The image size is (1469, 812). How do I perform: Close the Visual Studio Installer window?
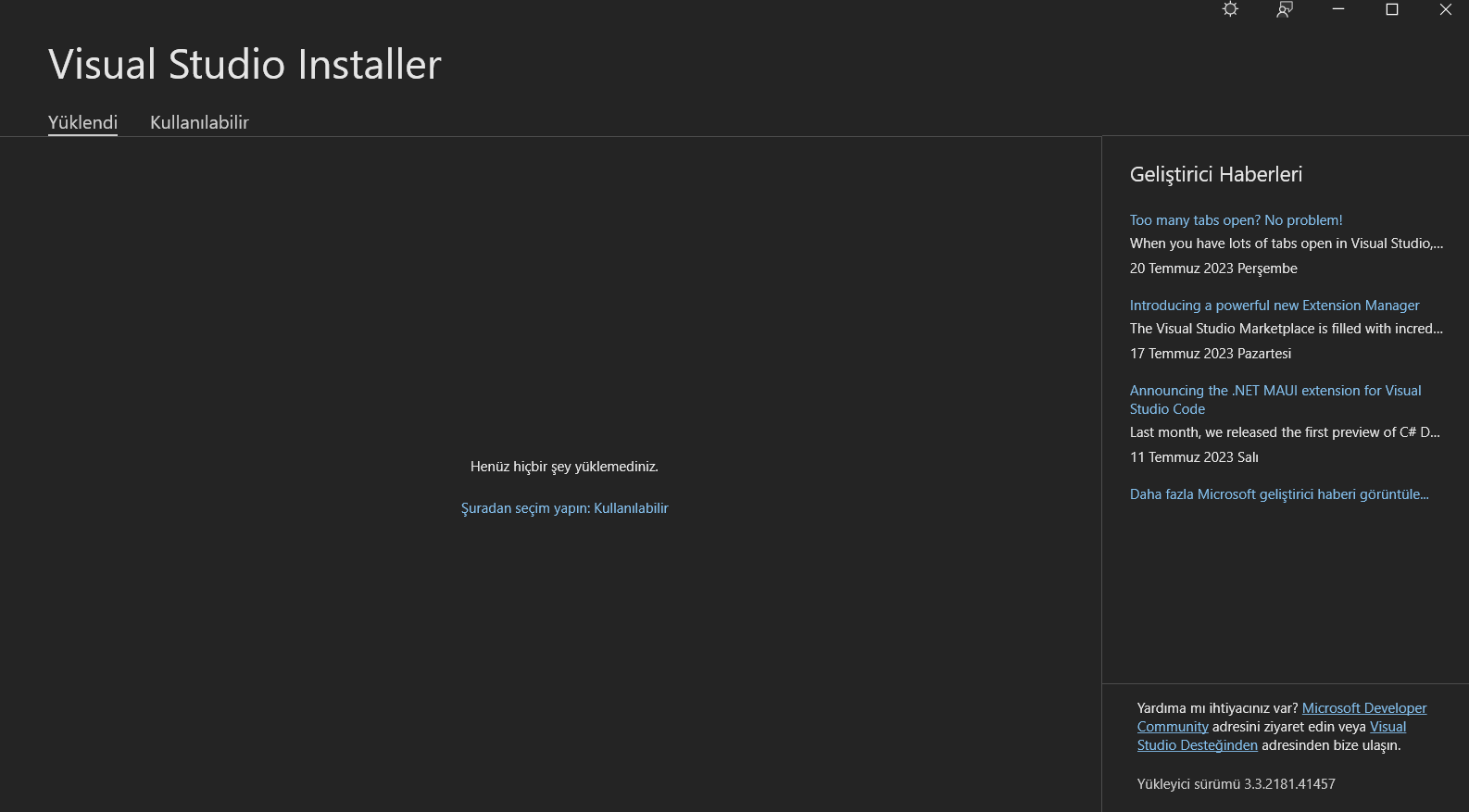[x=1445, y=9]
